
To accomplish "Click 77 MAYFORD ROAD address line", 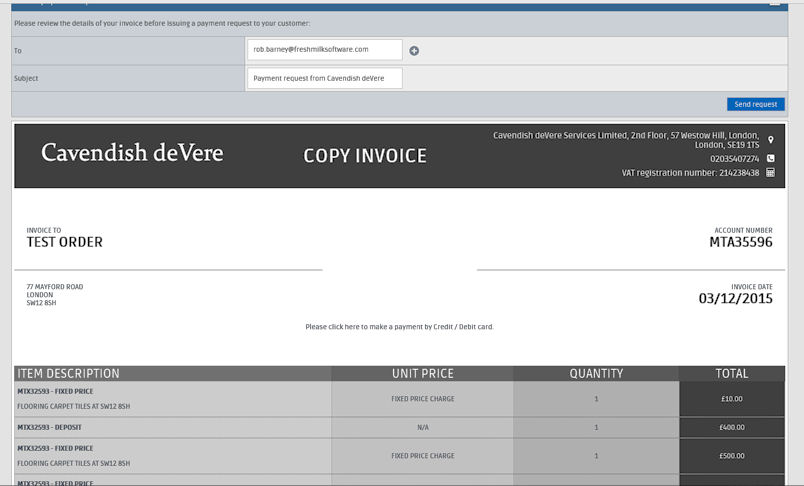I will point(55,287).
